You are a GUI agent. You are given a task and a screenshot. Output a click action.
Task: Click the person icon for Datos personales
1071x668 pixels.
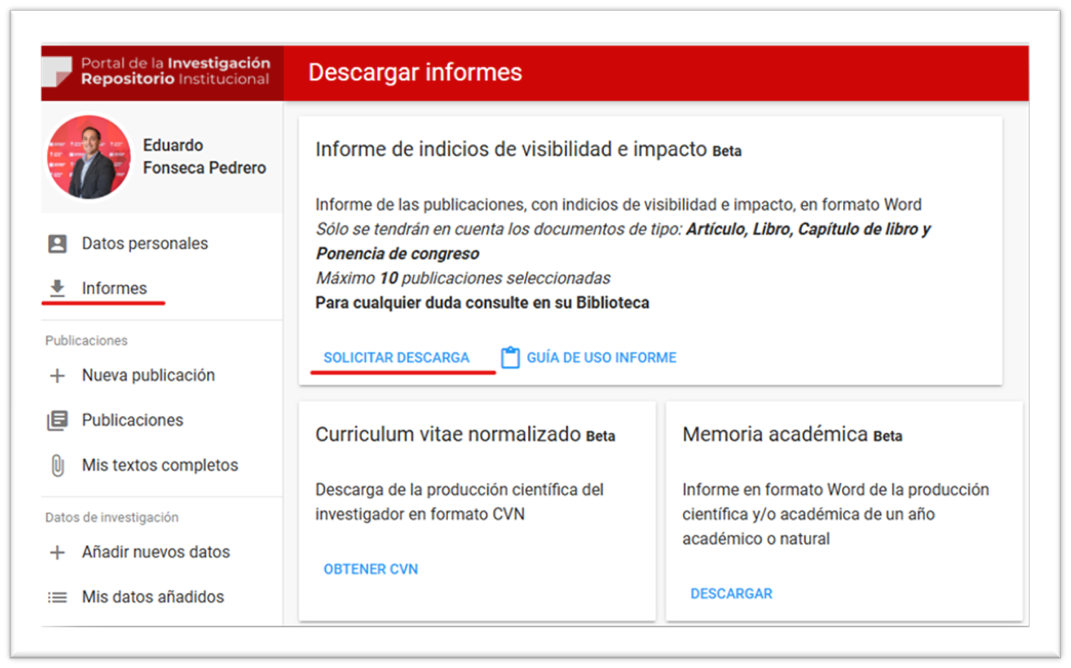point(58,243)
